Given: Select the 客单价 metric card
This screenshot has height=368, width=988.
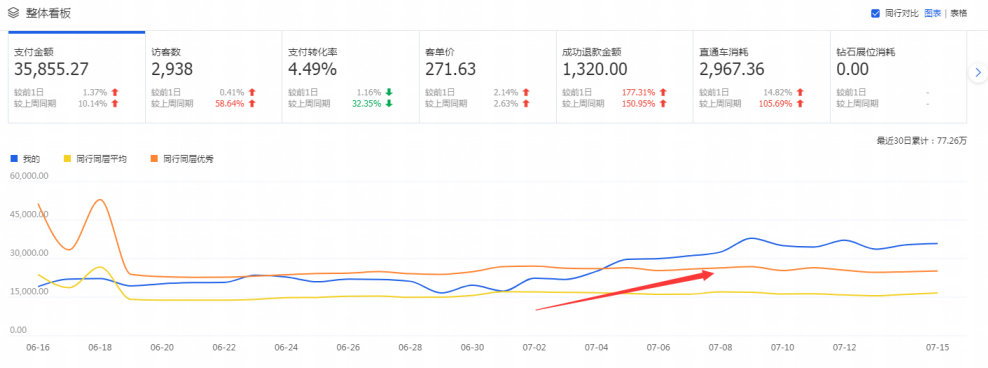Looking at the screenshot, I should pyautogui.click(x=488, y=77).
